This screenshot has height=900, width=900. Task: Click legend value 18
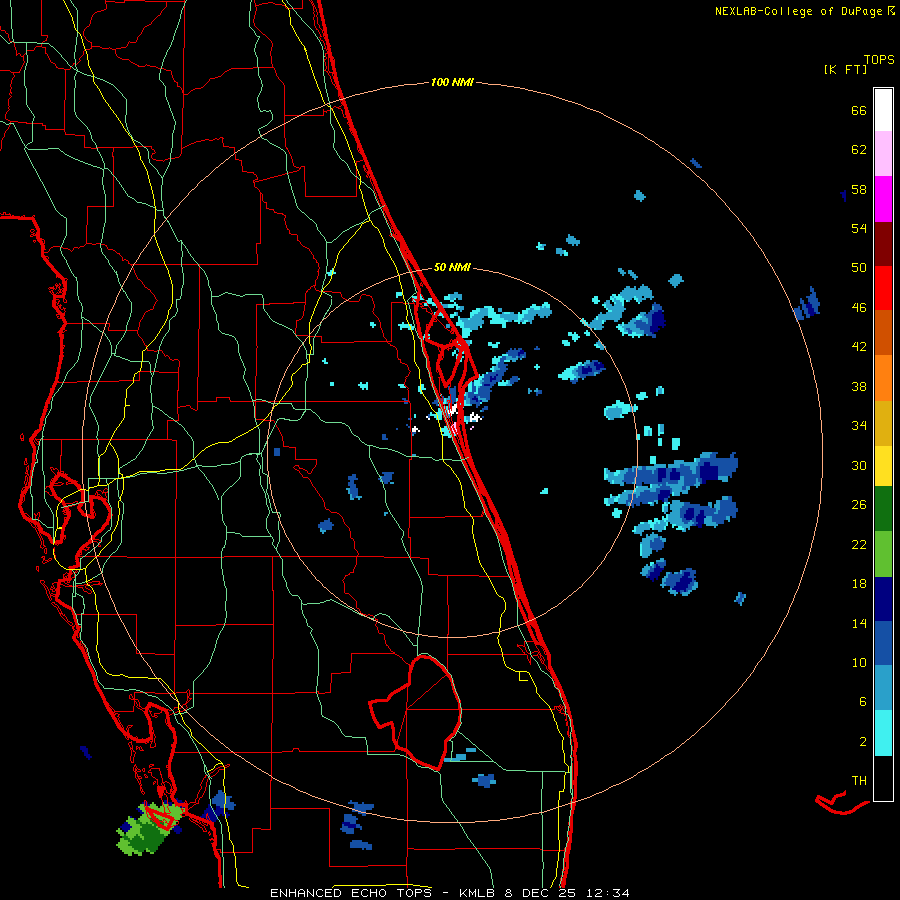(x=859, y=584)
